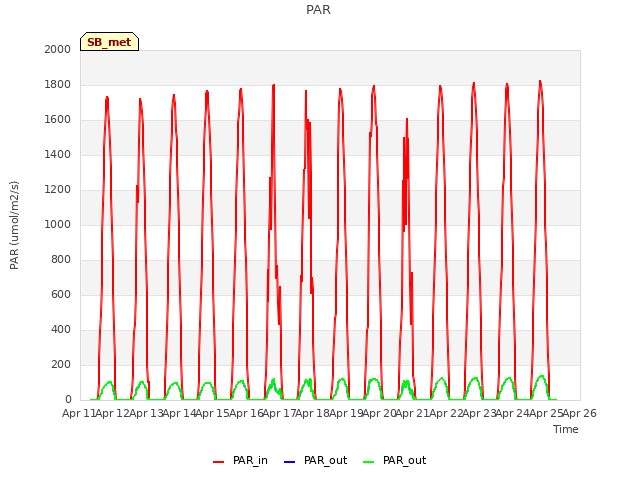This screenshot has width=640, height=480.
Task: Click the 1400 y-axis tick label
Action: point(58,154)
